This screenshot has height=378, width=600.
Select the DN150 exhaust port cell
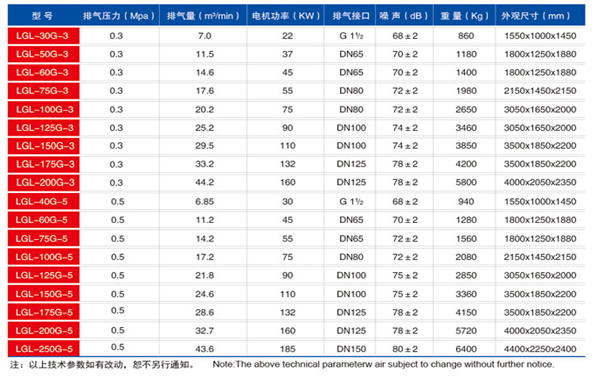click(351, 349)
